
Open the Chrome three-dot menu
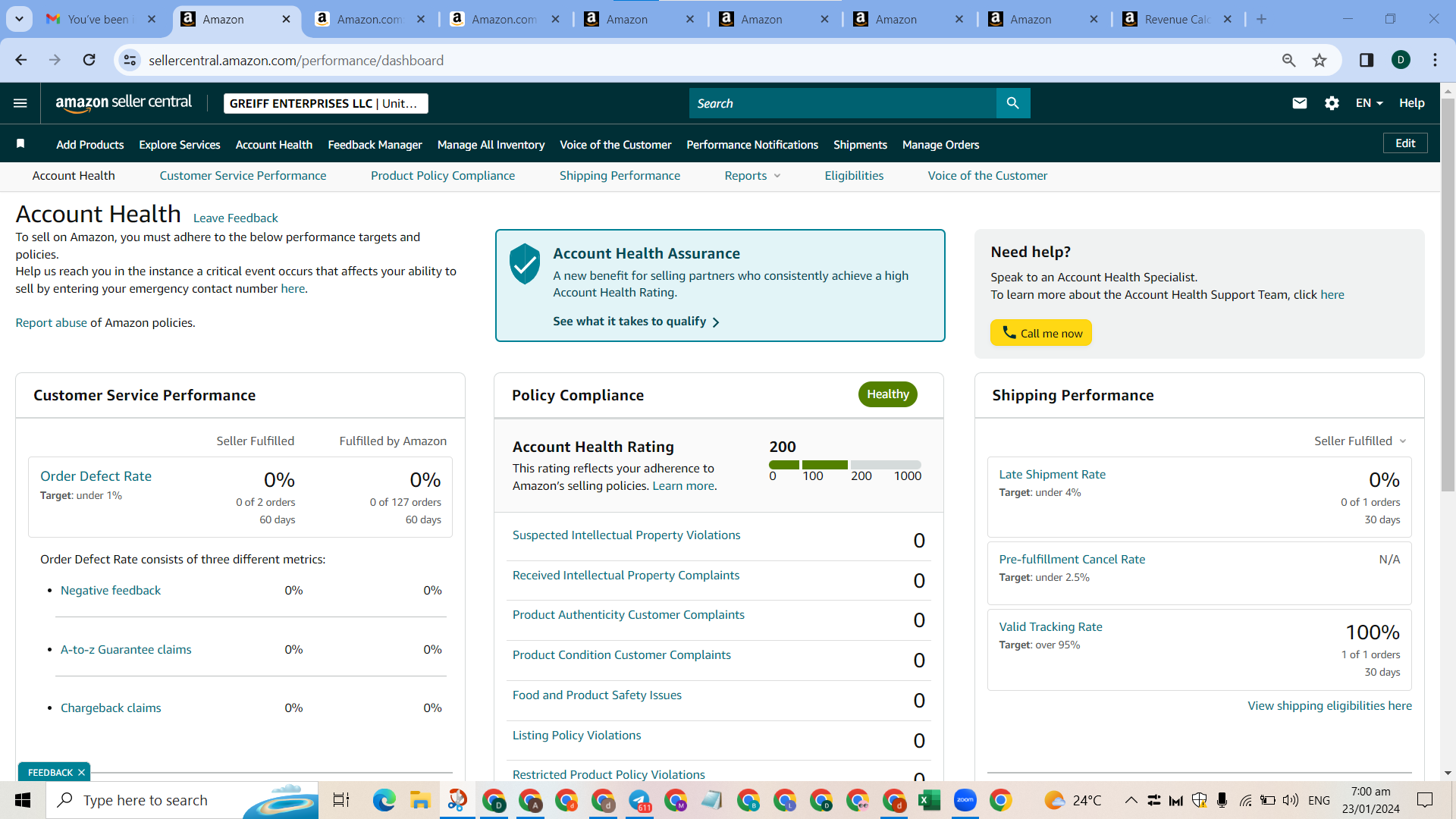click(1435, 60)
